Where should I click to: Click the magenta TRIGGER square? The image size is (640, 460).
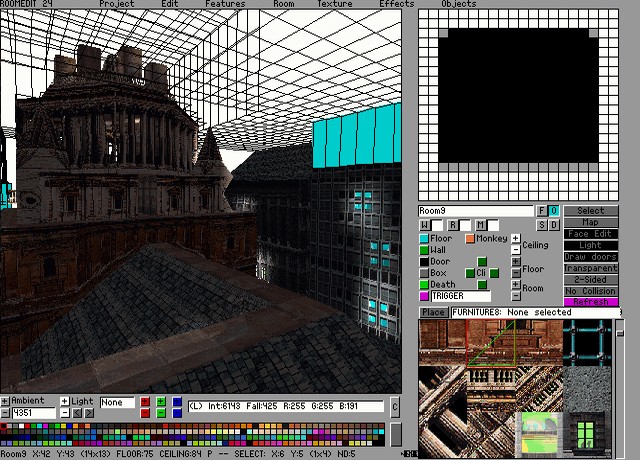coord(424,296)
